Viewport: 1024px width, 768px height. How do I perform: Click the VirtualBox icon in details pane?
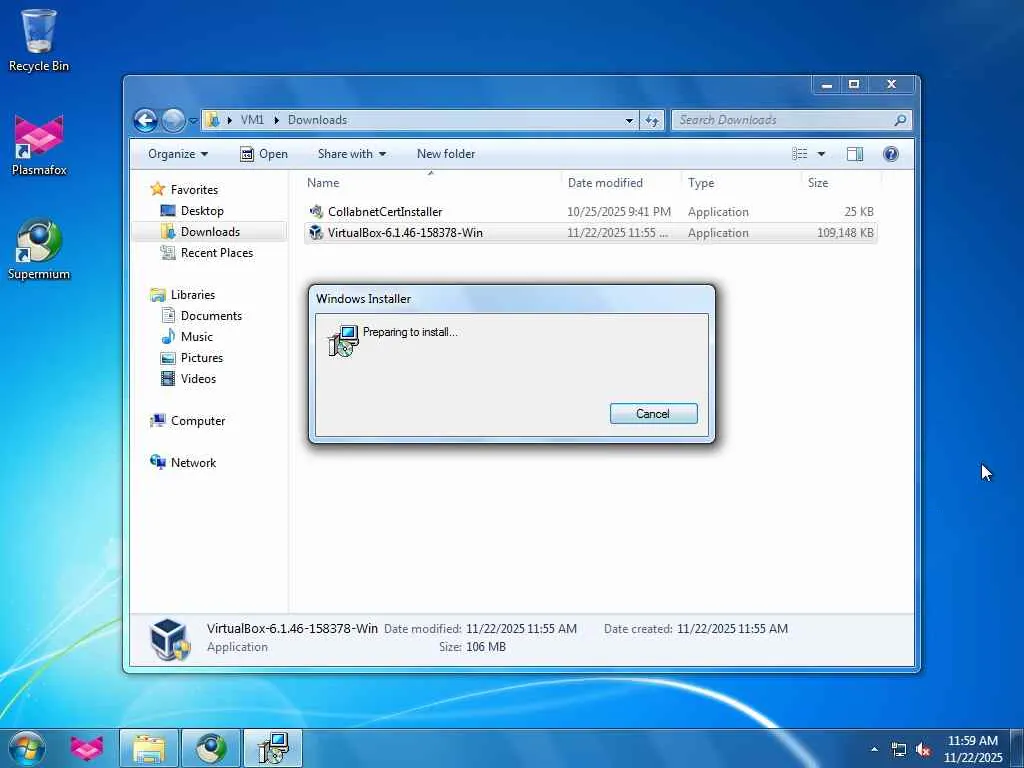point(169,639)
